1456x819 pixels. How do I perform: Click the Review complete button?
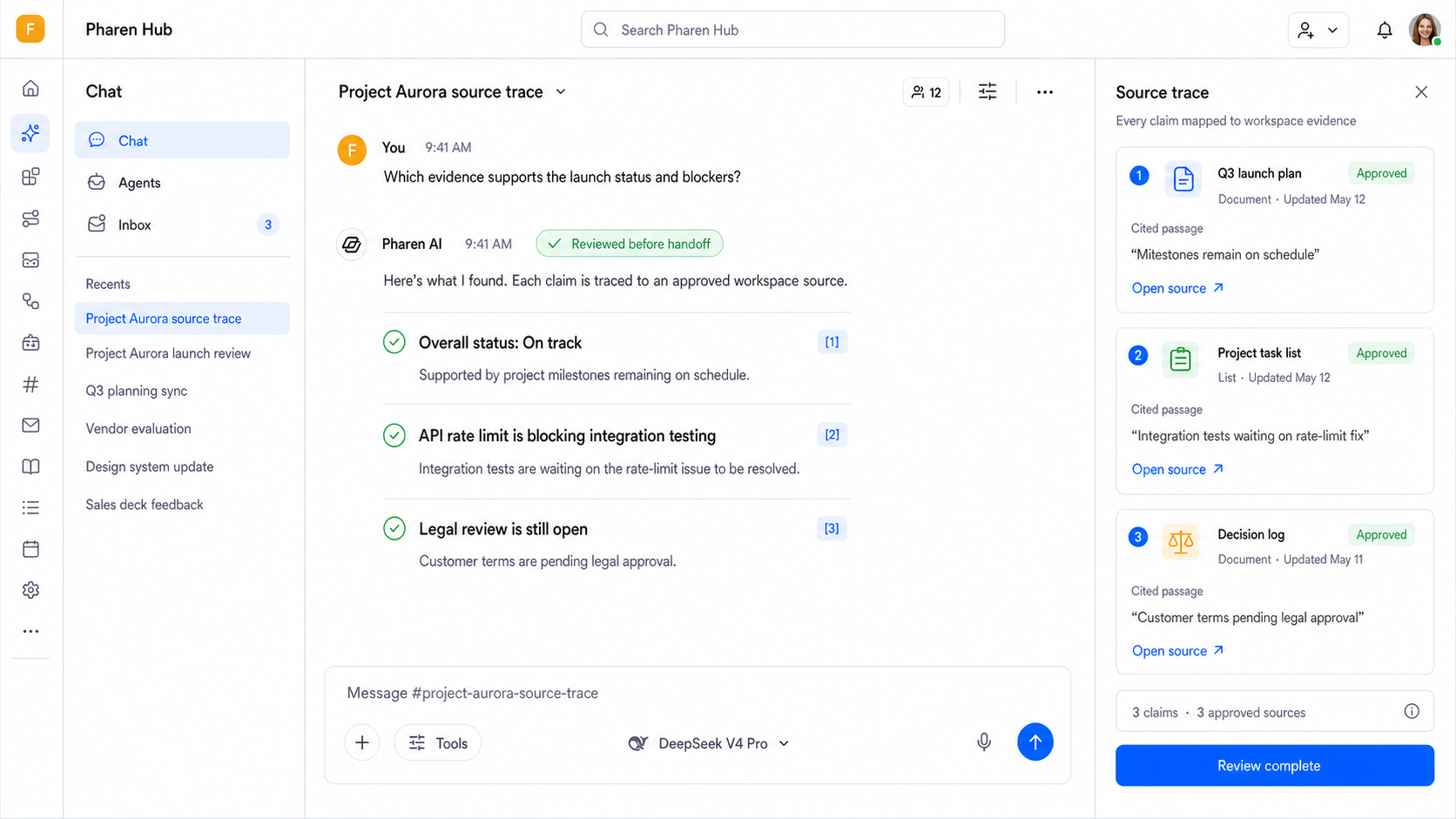point(1275,765)
